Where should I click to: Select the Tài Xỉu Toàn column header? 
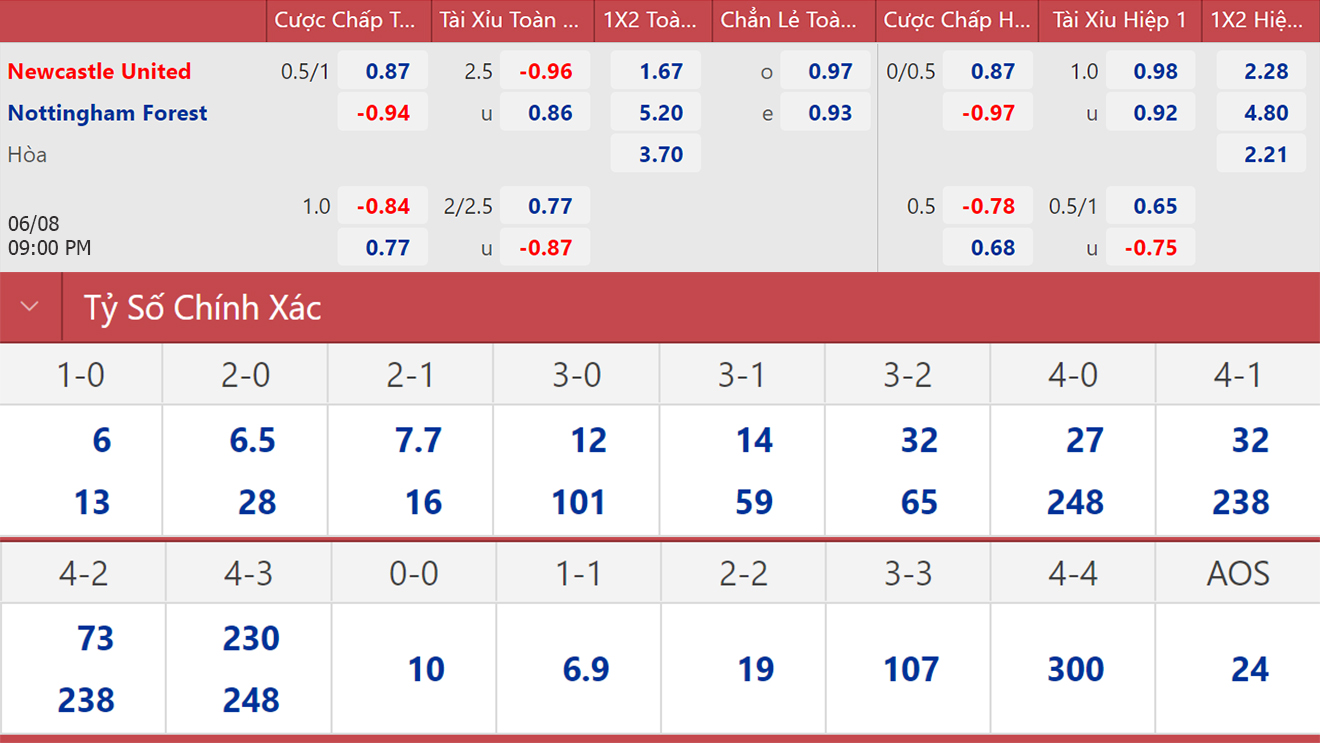pos(510,20)
